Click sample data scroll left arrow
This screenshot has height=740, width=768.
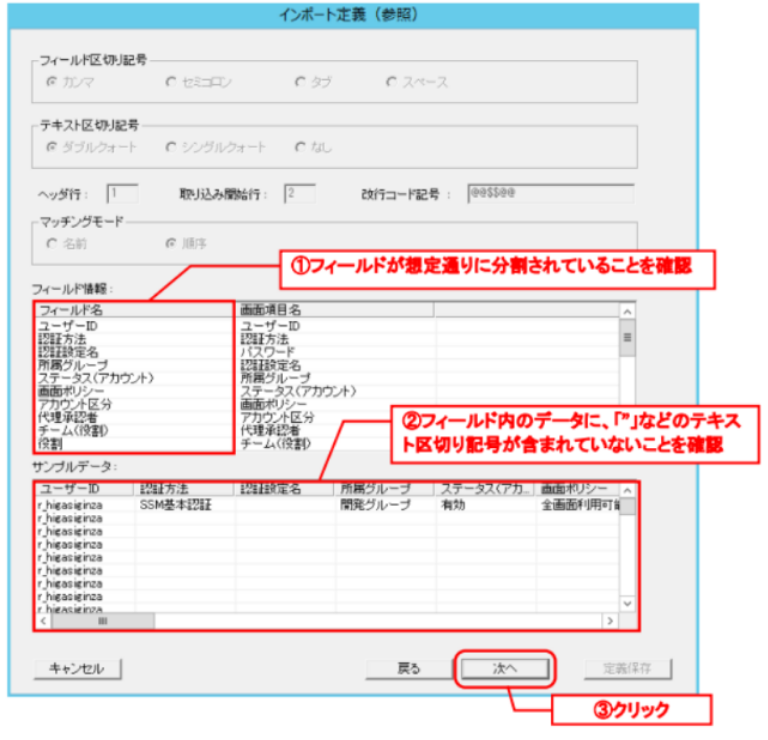(44, 621)
